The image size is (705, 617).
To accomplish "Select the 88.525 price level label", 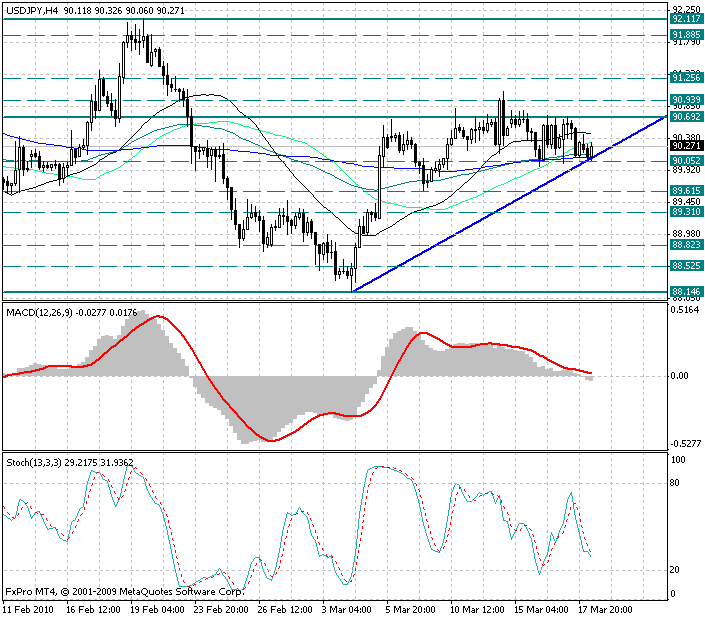I will [686, 266].
